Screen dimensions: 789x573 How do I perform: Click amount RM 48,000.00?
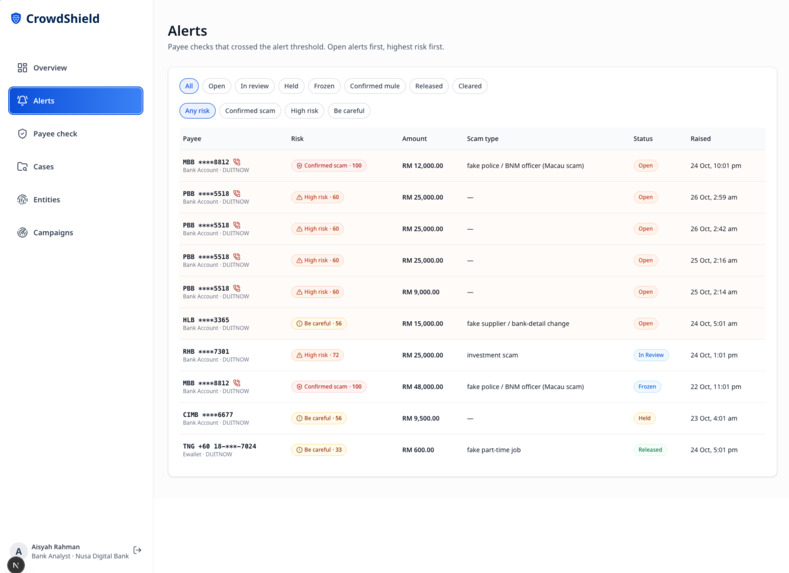point(423,387)
